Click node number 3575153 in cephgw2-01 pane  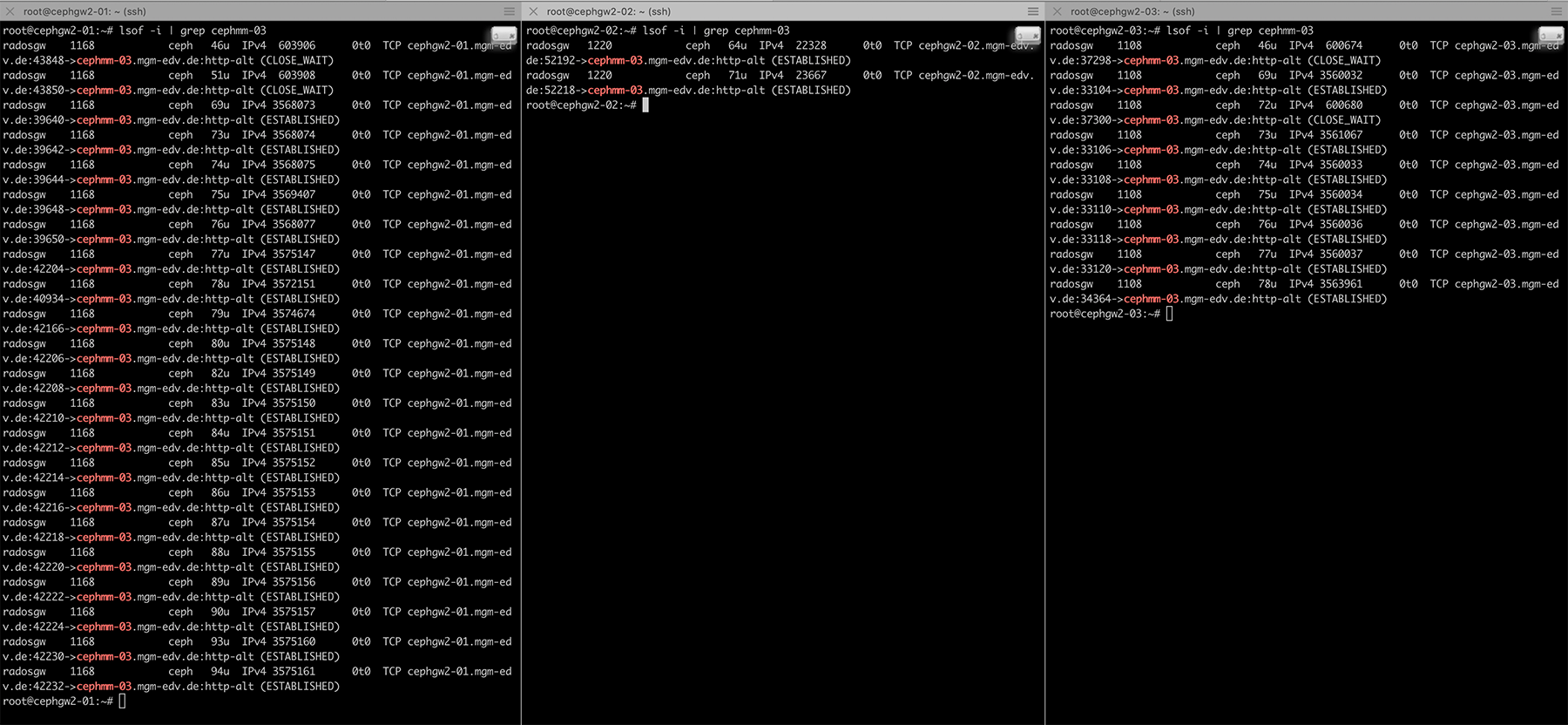coord(294,492)
